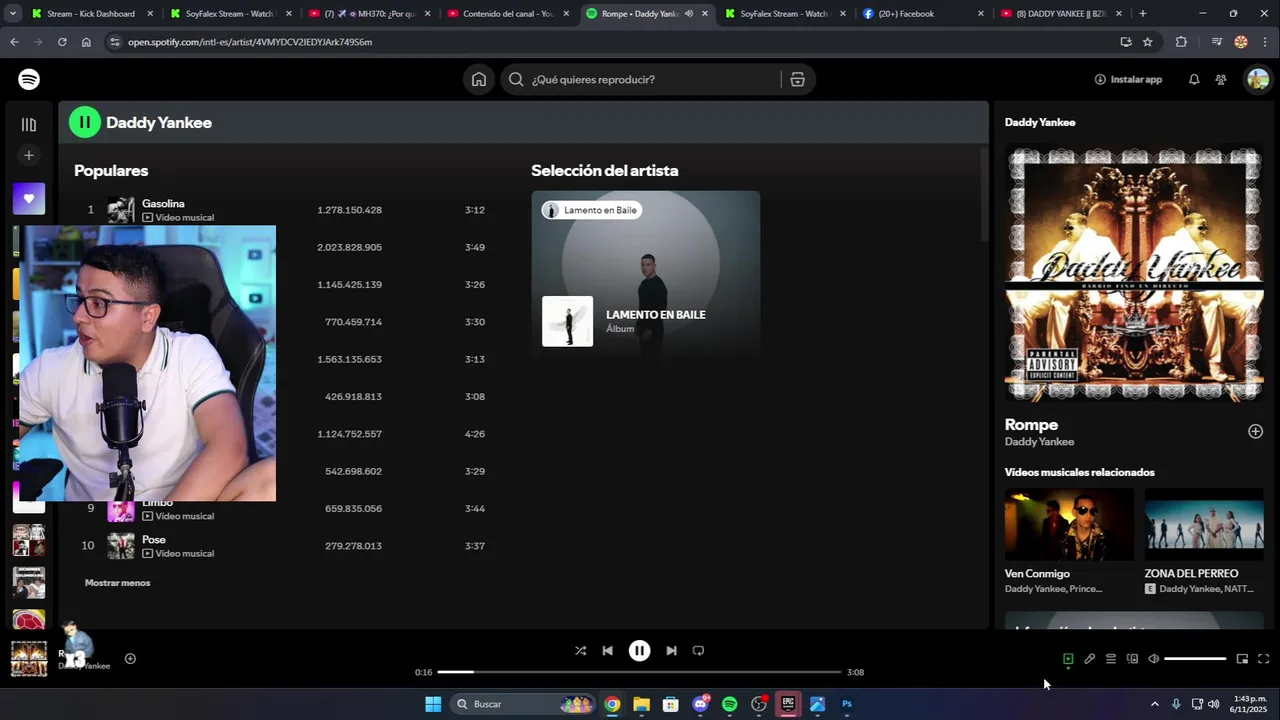Open Your Library sidebar icon

[x=29, y=125]
